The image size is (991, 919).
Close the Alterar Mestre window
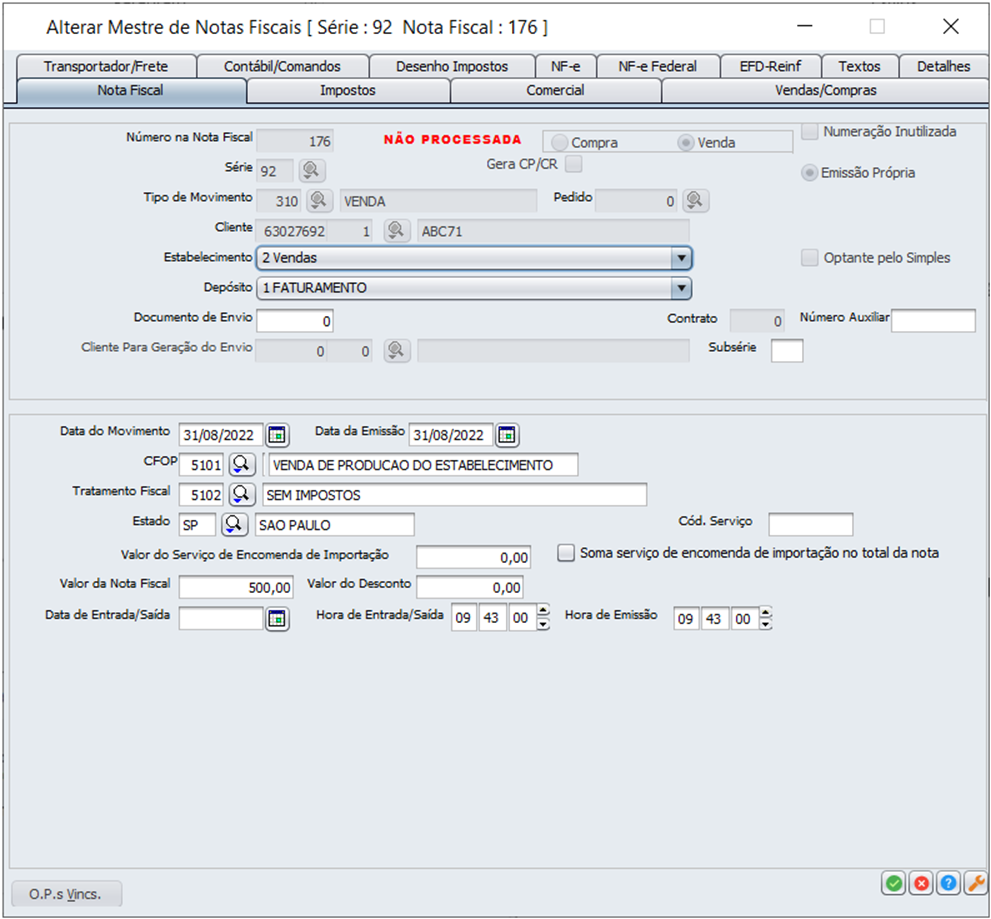[x=951, y=27]
